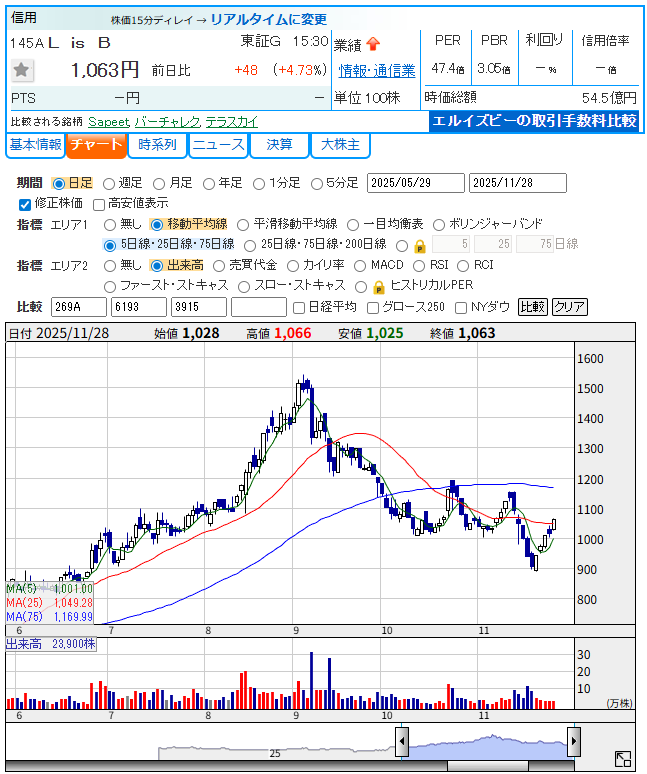The image size is (647, 774).
Task: Enable 高安値表示 checkbox
Action: point(99,204)
